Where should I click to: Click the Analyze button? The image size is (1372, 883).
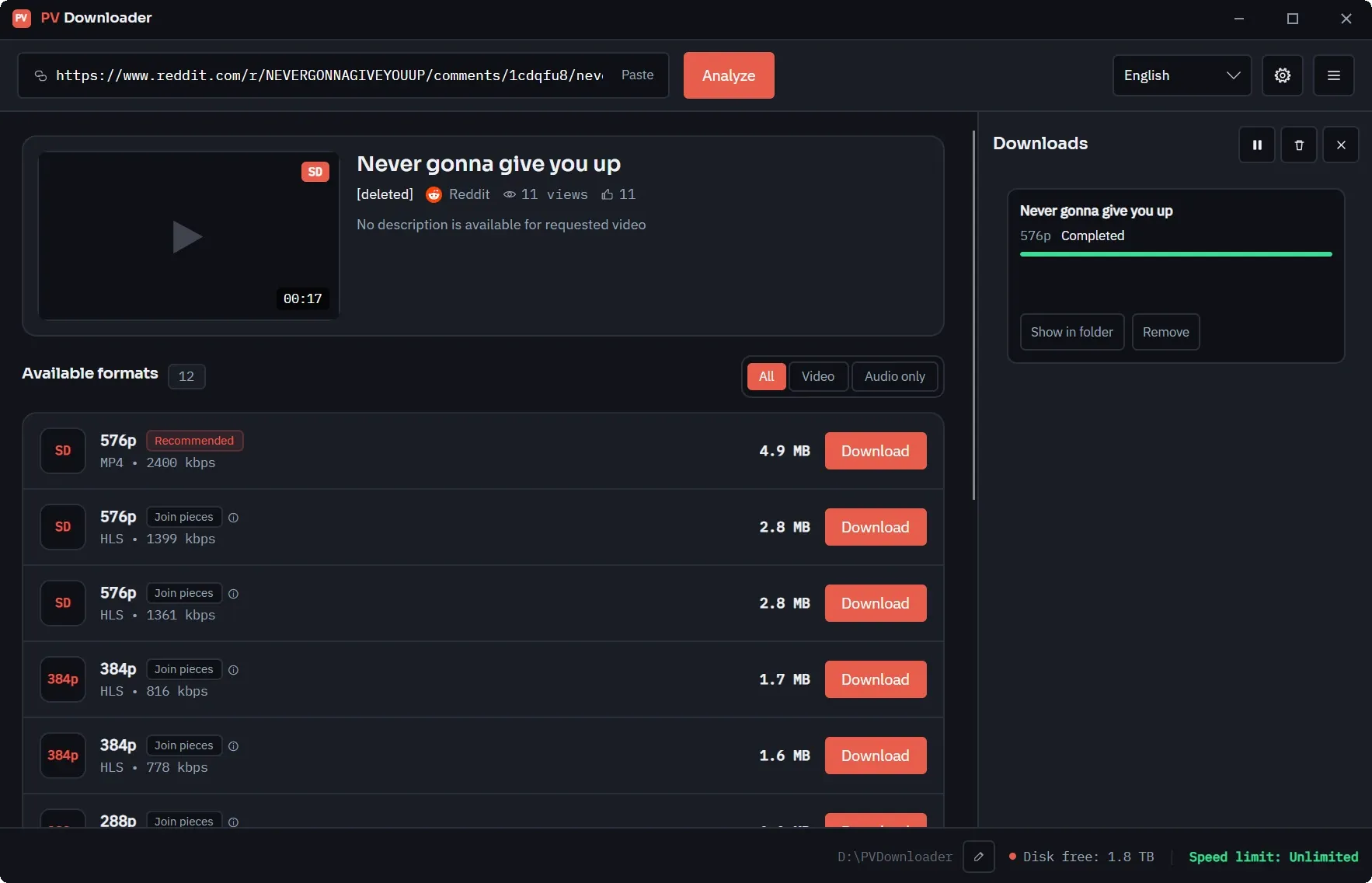pos(729,75)
